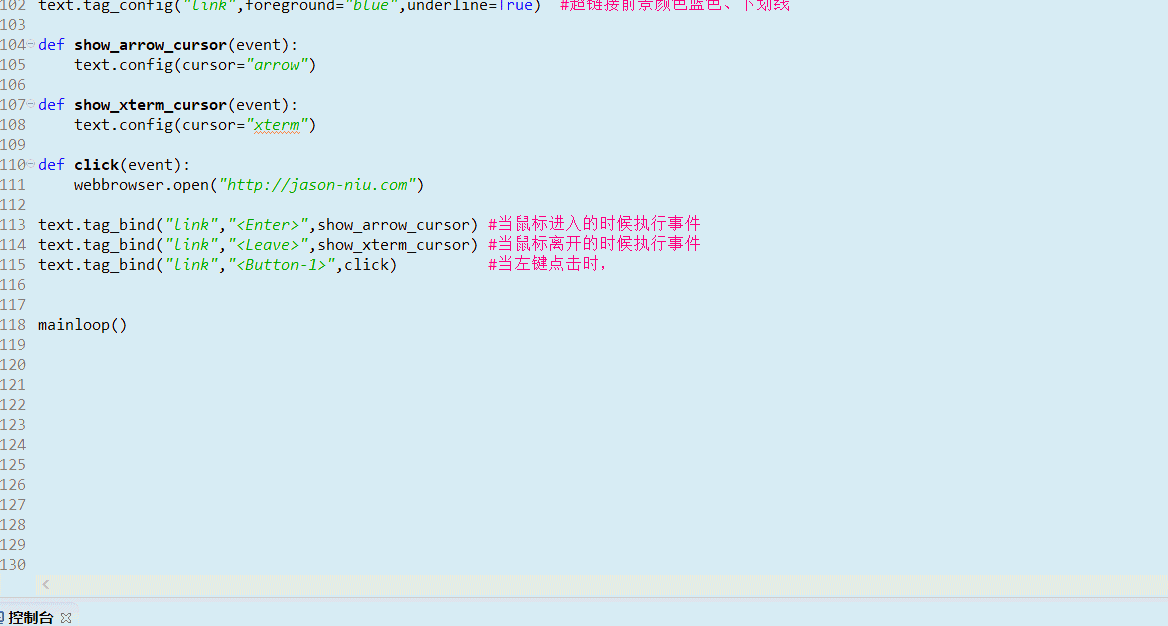This screenshot has width=1168, height=626.
Task: Switch to the 控制台 console tab
Action: tap(30, 617)
